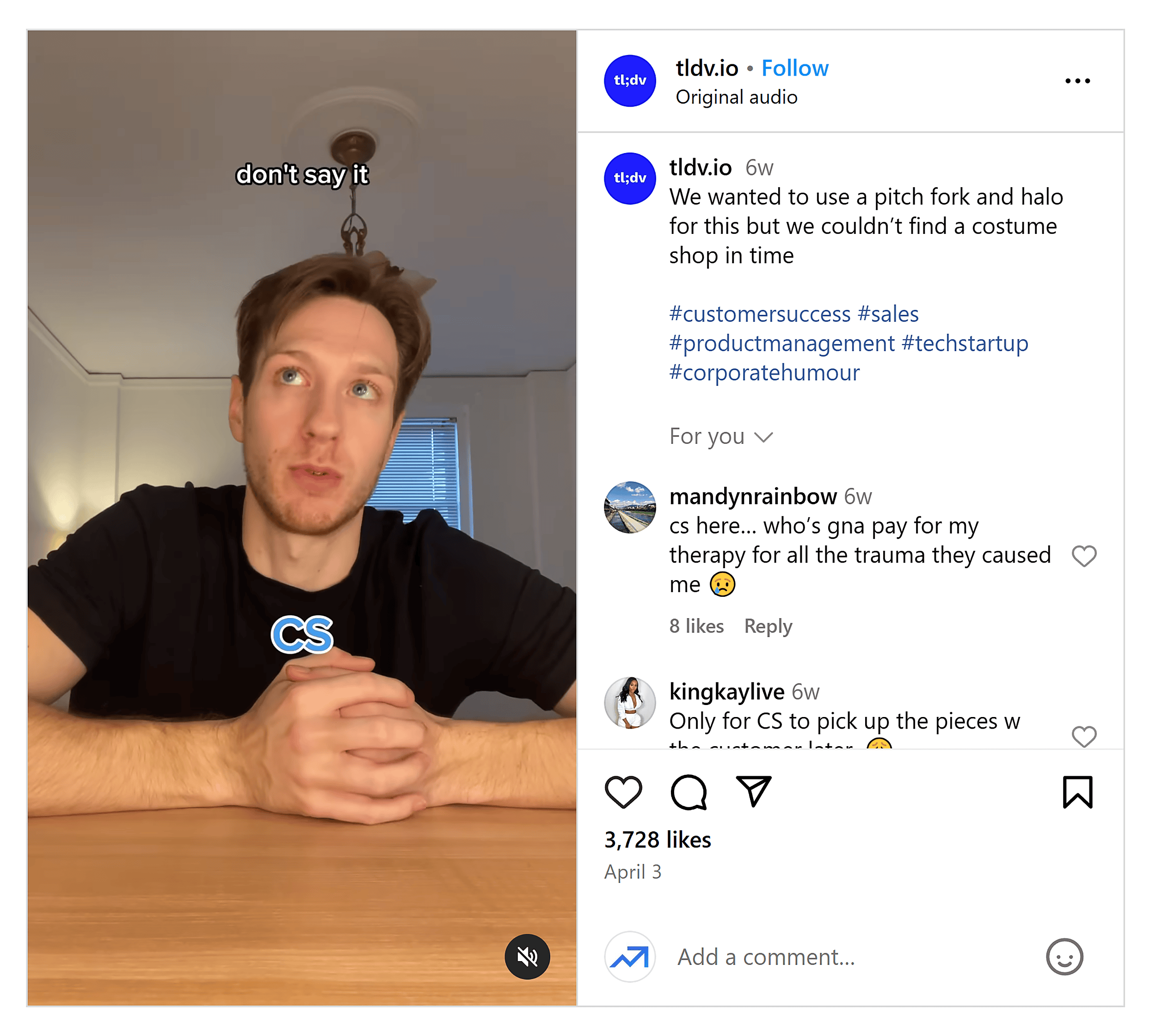The image size is (1156, 1036).
Task: Click the Like heart icon
Action: [623, 795]
